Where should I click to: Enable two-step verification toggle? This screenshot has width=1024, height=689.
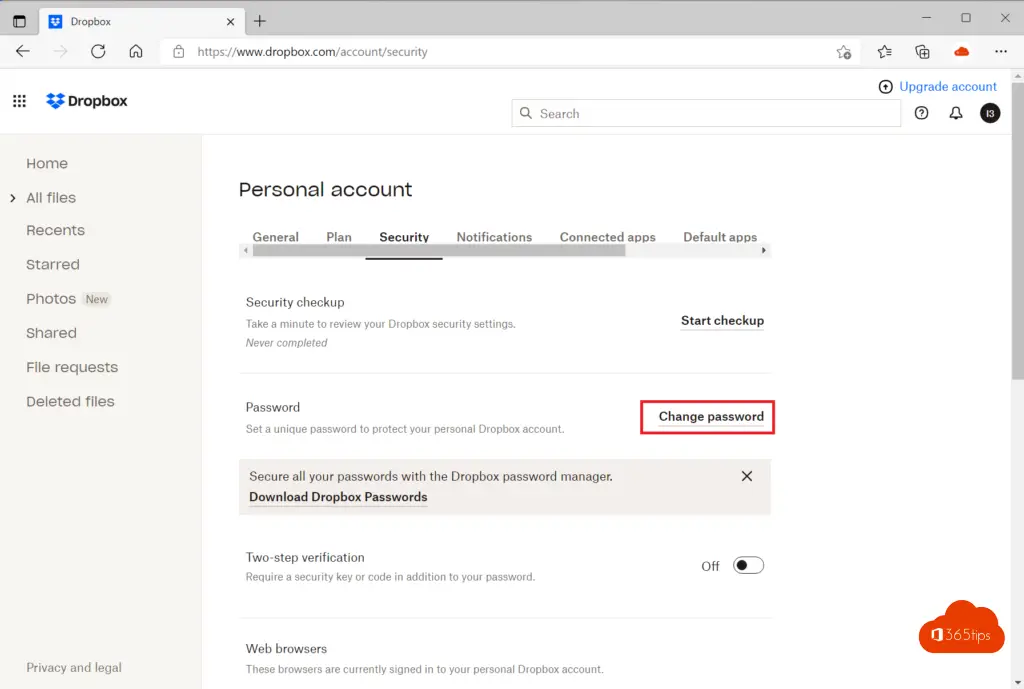point(748,565)
